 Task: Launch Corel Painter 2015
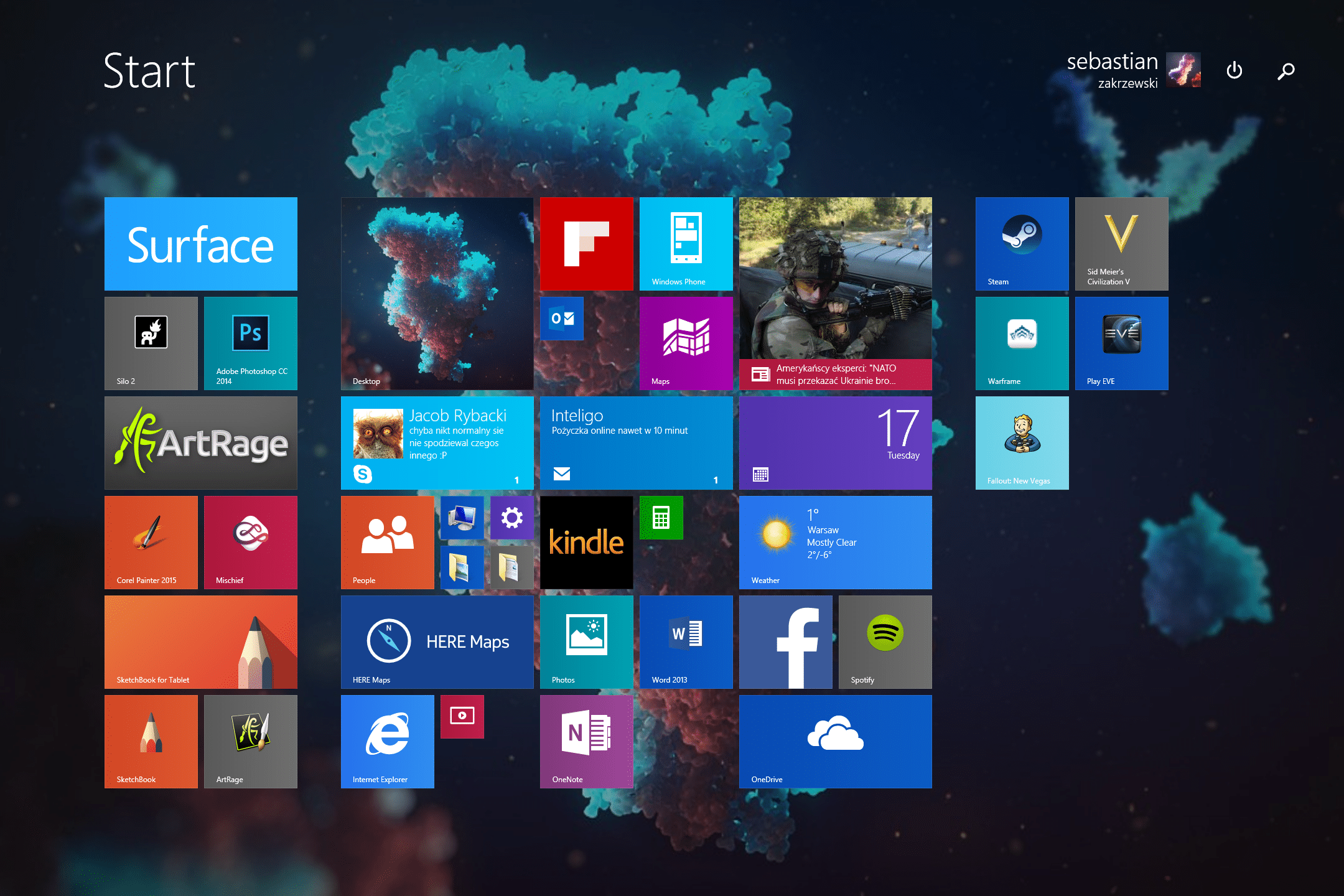151,543
